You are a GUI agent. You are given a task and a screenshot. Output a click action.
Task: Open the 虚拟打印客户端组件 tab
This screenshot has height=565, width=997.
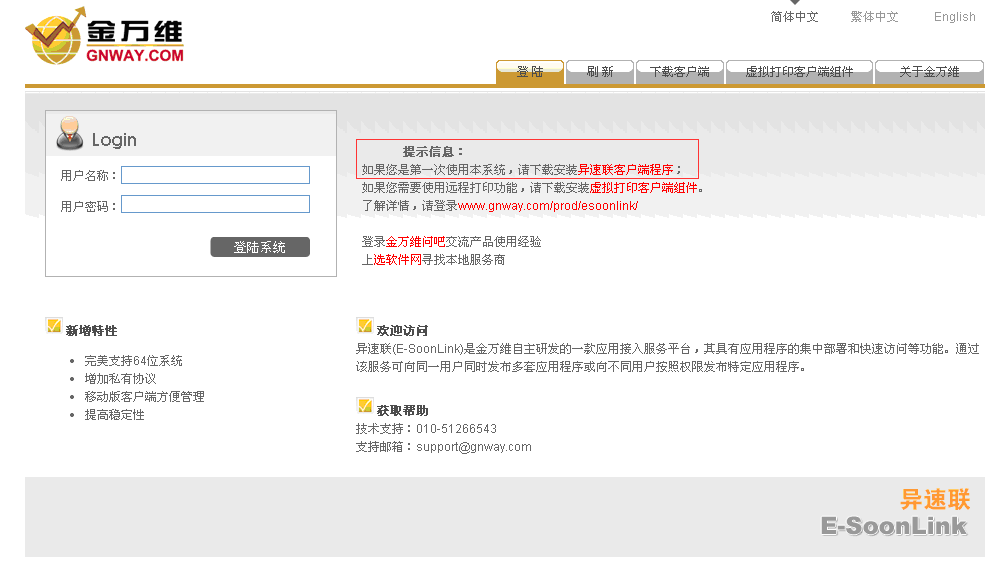[x=799, y=72]
